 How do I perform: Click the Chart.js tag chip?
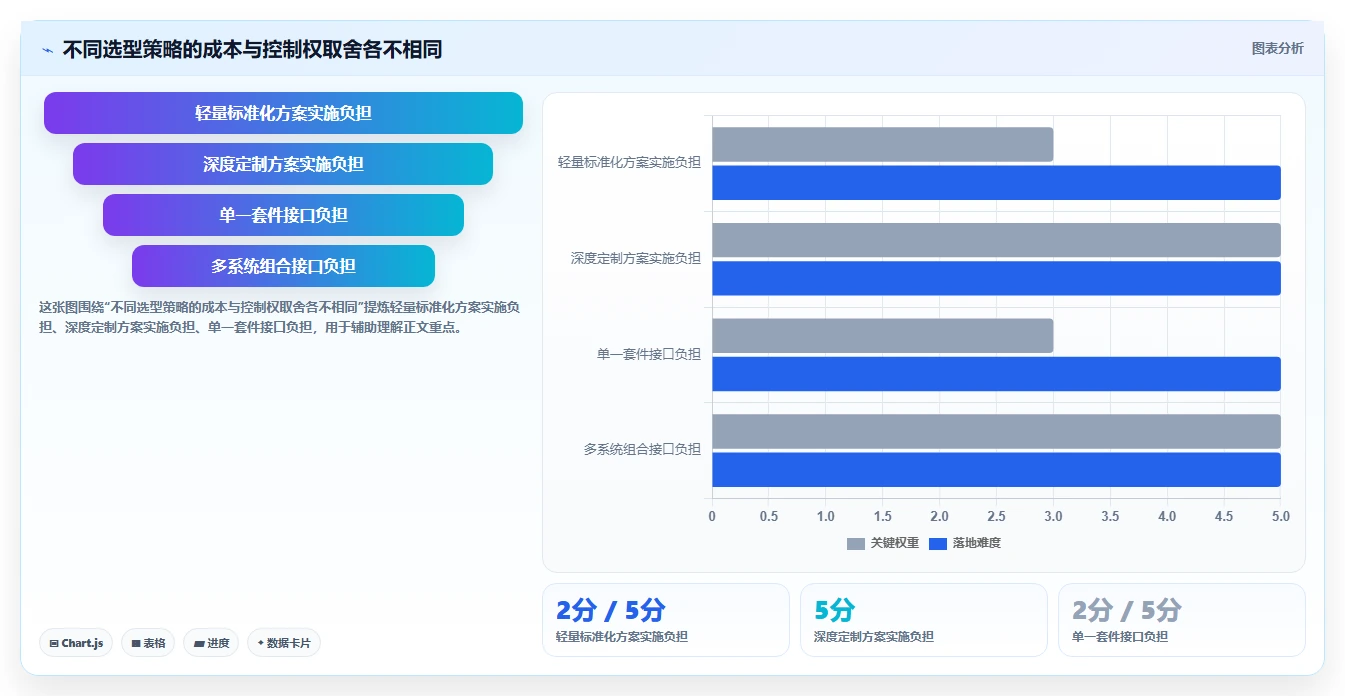76,643
